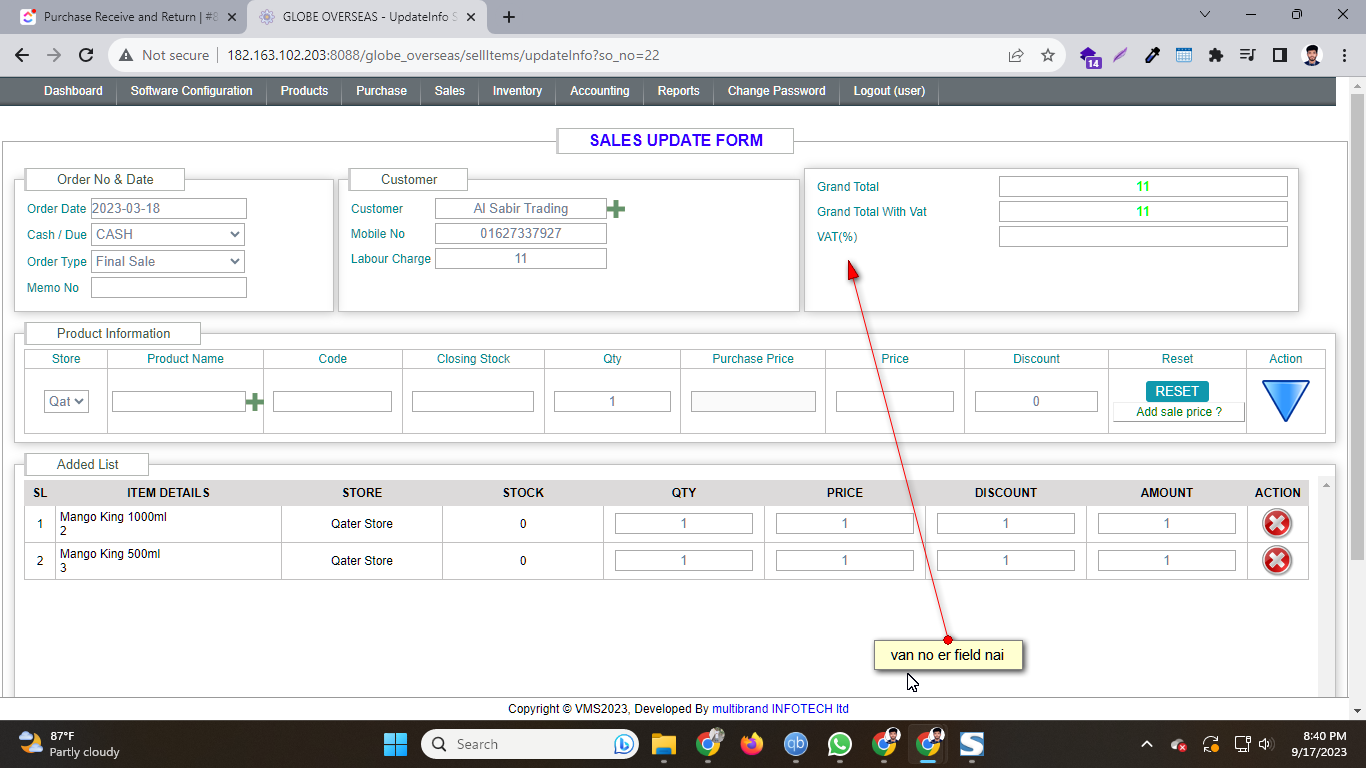The image size is (1366, 768).
Task: Expand the Order Type dropdown
Action: [168, 261]
